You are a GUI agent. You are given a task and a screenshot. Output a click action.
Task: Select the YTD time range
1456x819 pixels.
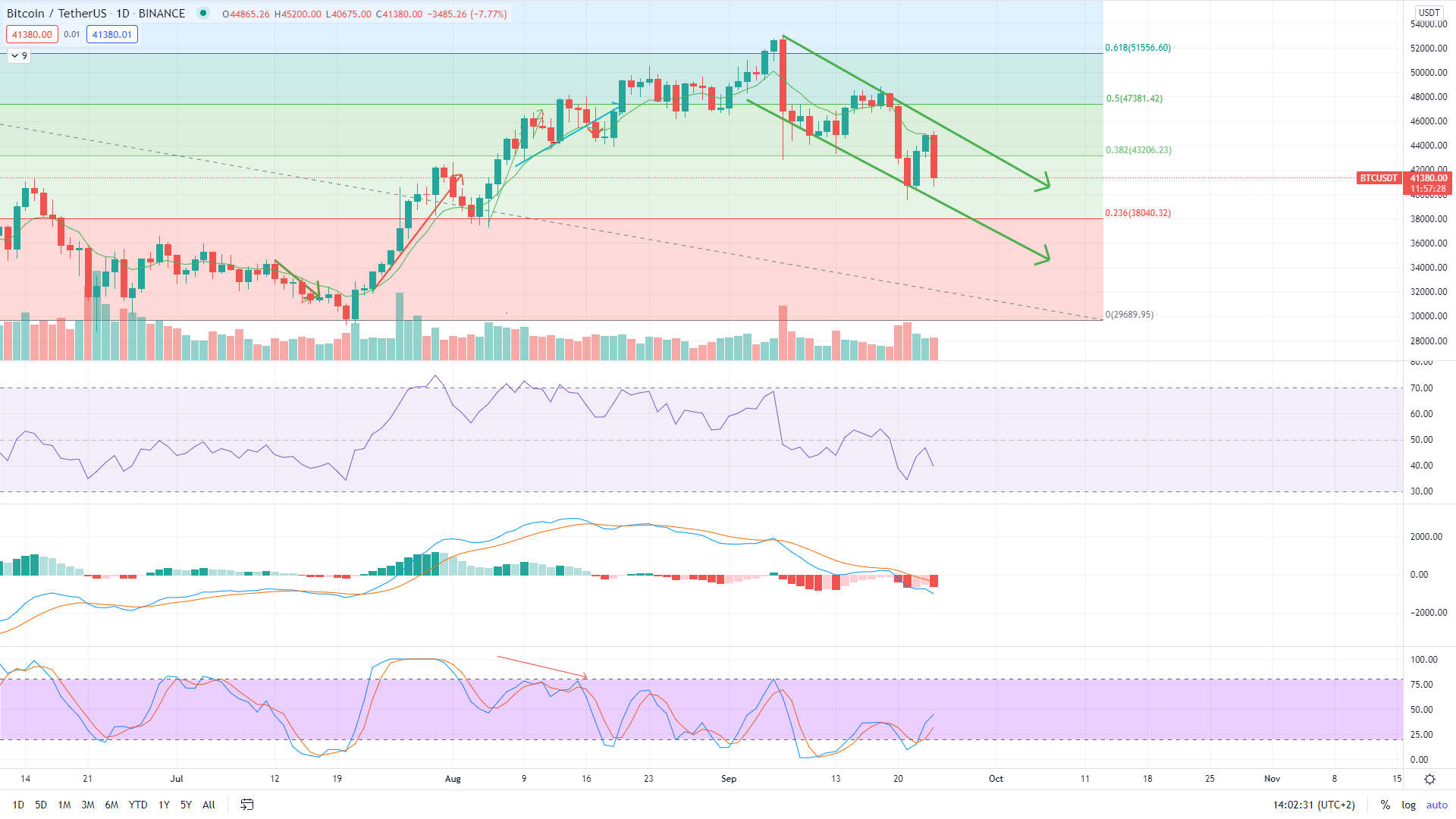(138, 805)
